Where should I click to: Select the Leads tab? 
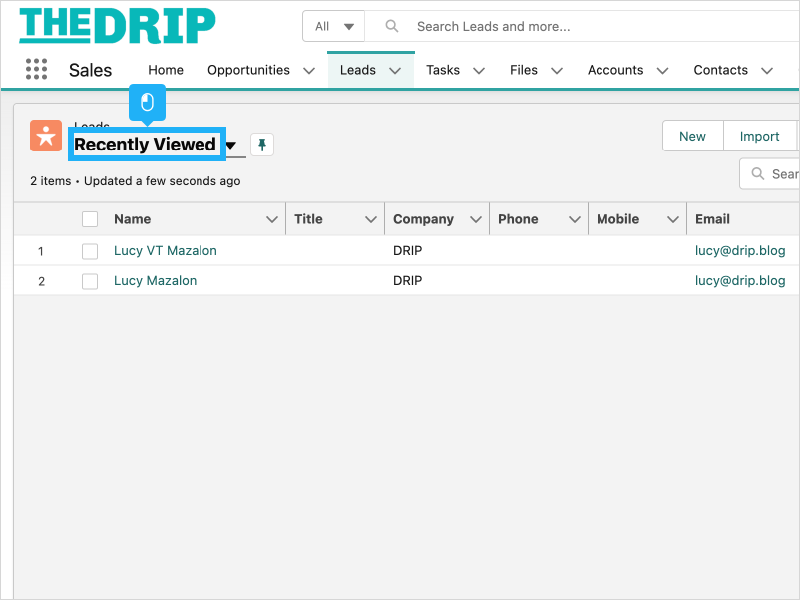pos(358,70)
